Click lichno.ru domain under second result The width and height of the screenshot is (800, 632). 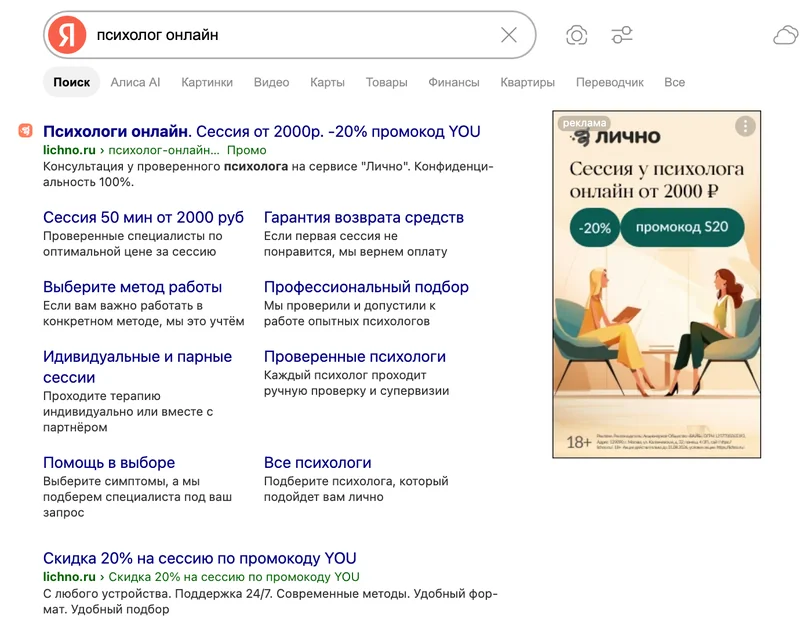tap(69, 577)
